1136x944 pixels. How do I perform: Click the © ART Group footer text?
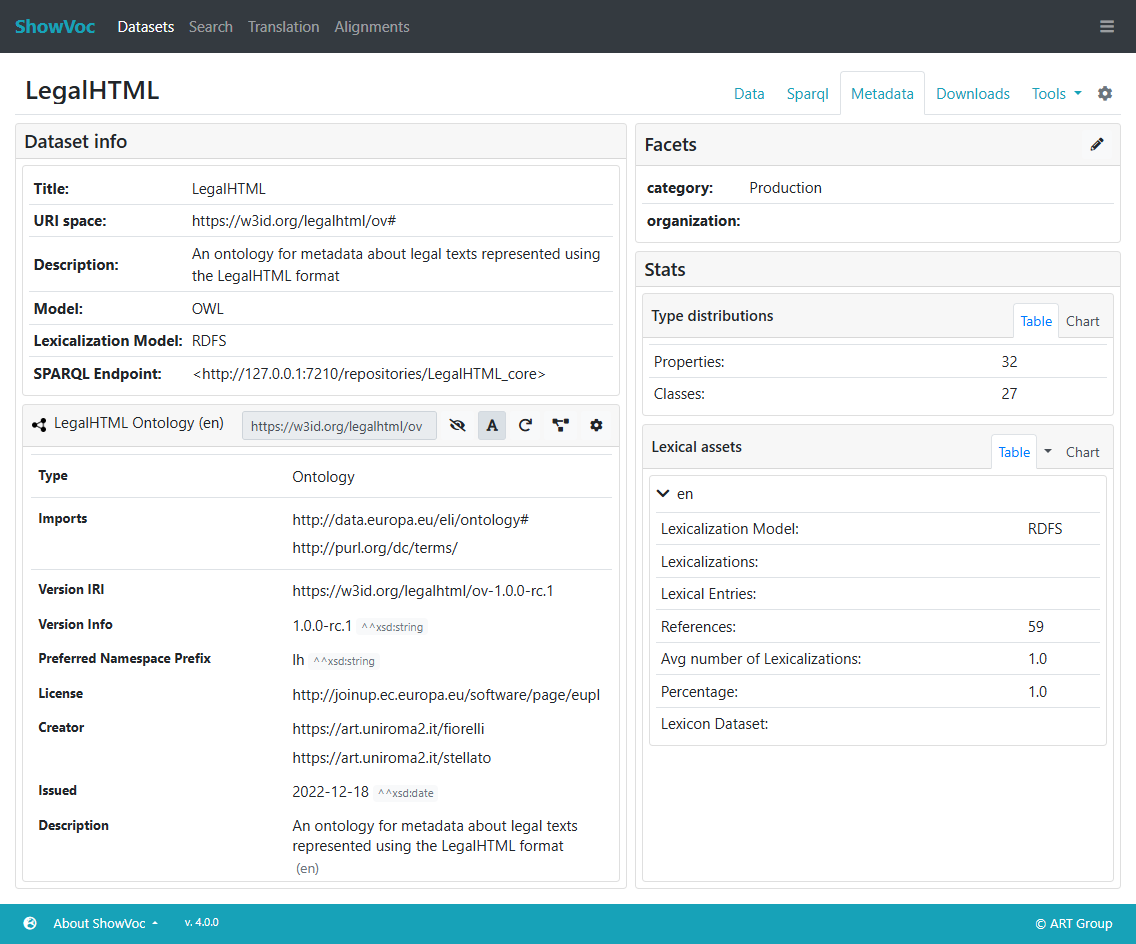tap(1073, 923)
